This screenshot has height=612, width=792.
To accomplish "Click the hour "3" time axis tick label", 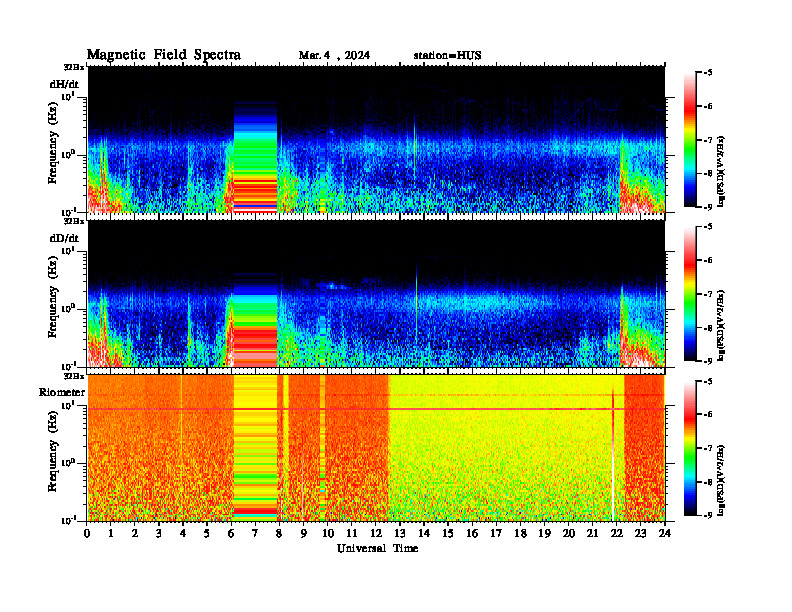I will pos(159,533).
